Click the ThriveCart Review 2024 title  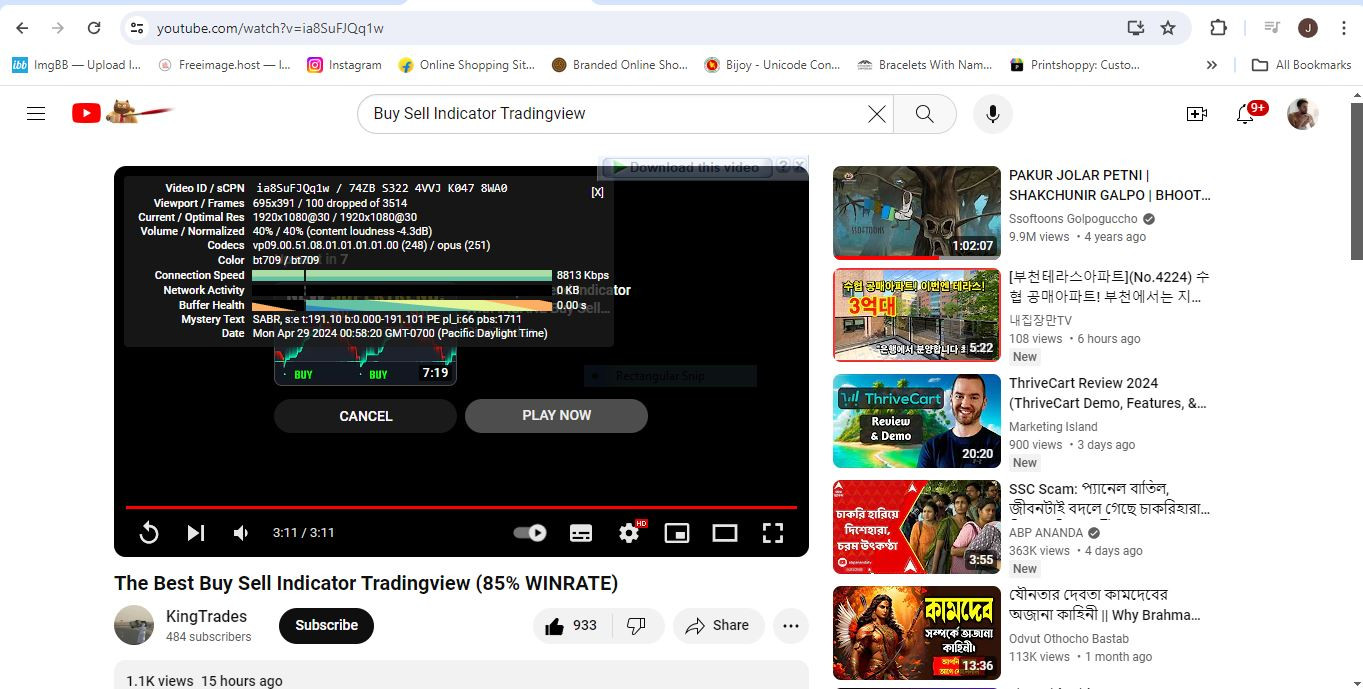(1108, 393)
